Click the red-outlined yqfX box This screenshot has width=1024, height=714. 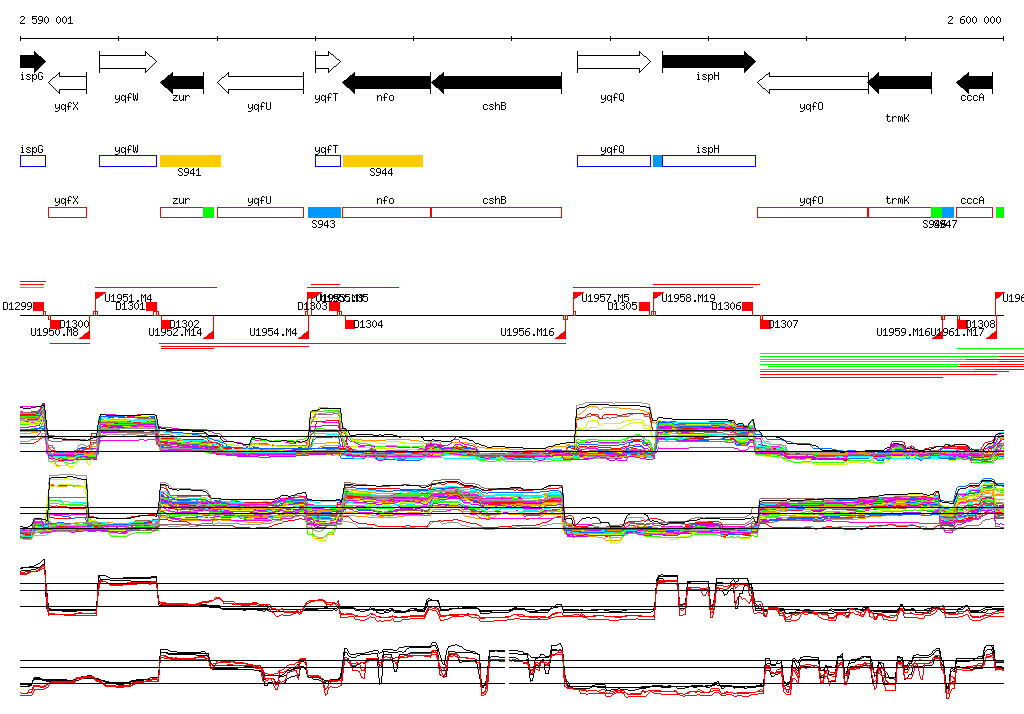point(67,212)
